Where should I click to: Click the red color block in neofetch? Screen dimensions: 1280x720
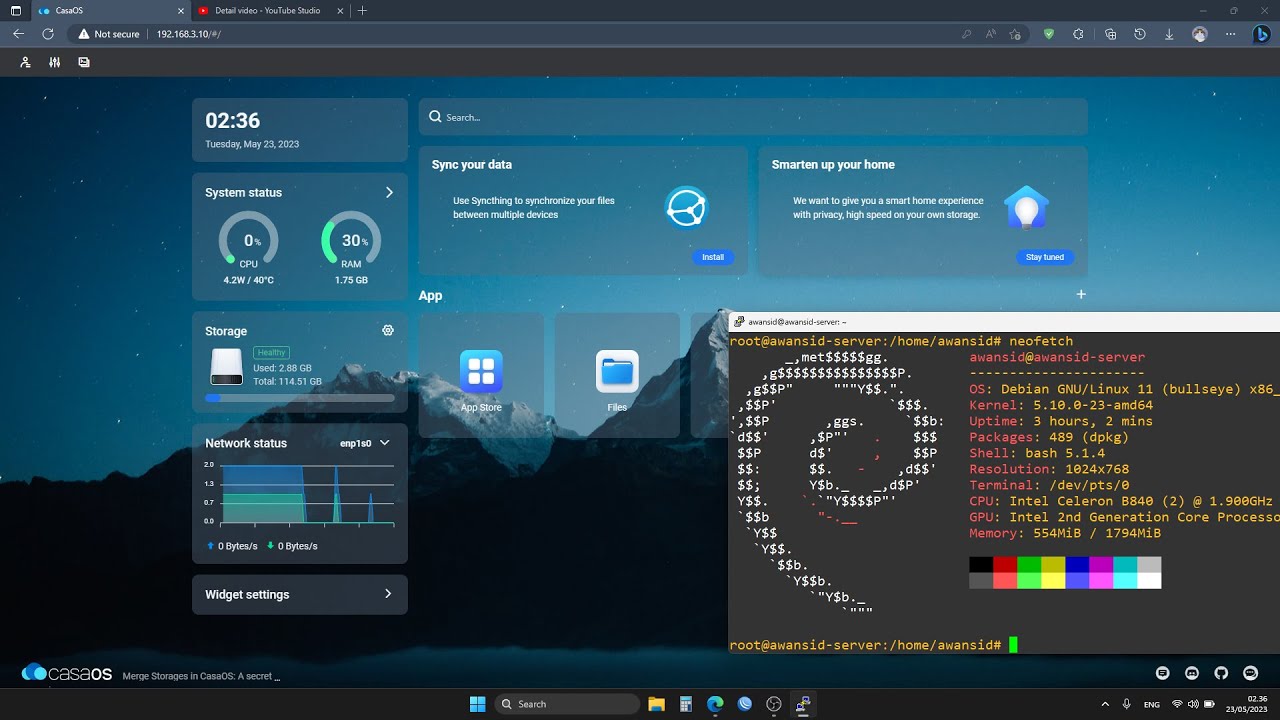pos(1005,565)
